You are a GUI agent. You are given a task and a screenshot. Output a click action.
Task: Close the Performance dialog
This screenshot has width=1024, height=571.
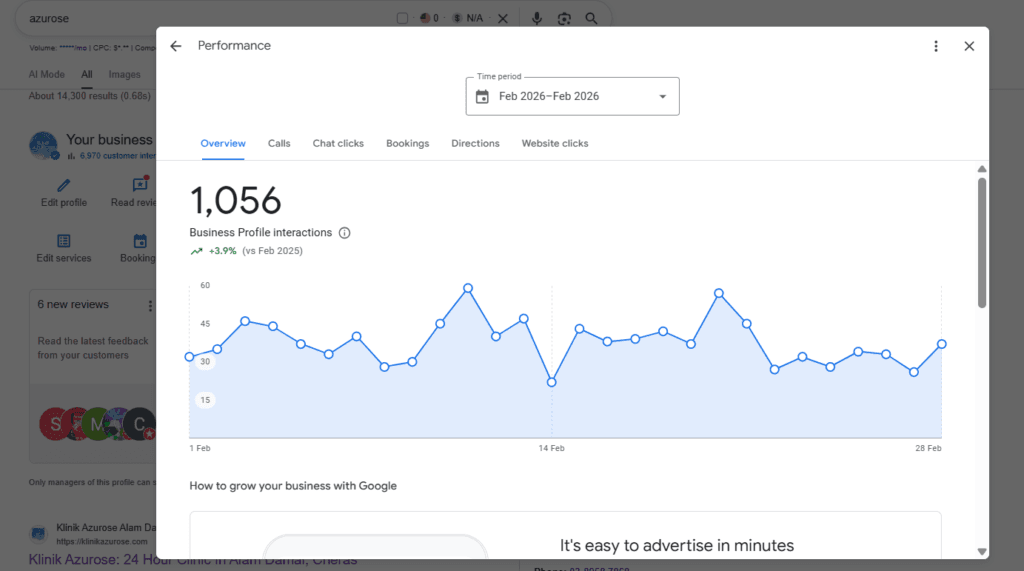point(969,46)
